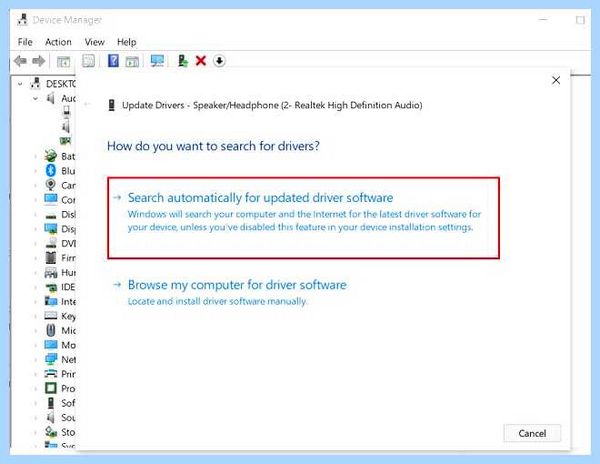Click the Properties toolbar icon
Viewport: 600px width, 464px height.
[x=88, y=61]
